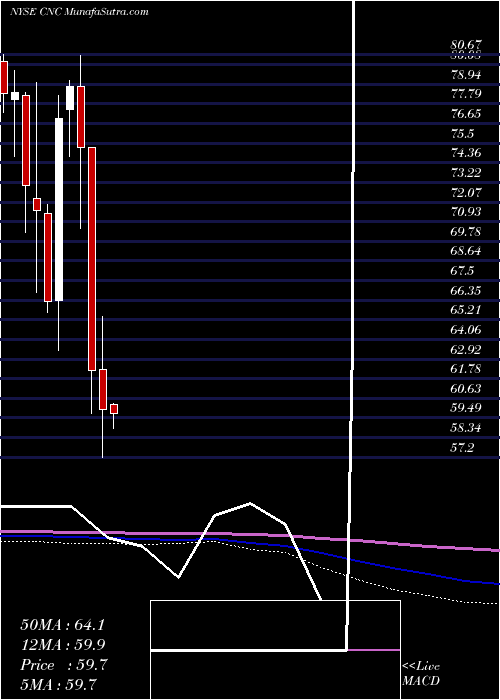Click the 60.63 price axis label
This screenshot has height=700, width=500.
(466, 389)
